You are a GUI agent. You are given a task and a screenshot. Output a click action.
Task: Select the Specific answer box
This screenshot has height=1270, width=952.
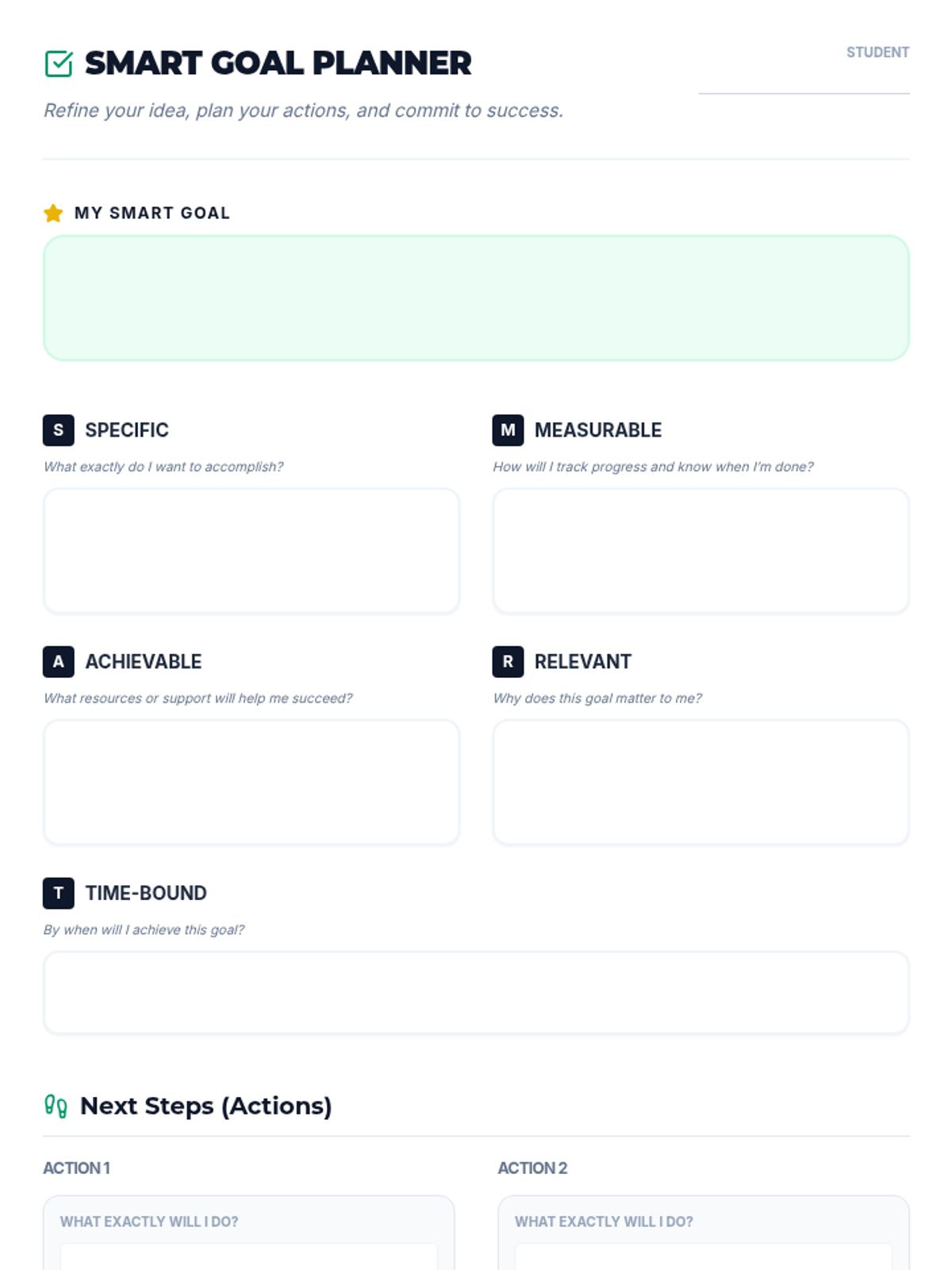251,551
